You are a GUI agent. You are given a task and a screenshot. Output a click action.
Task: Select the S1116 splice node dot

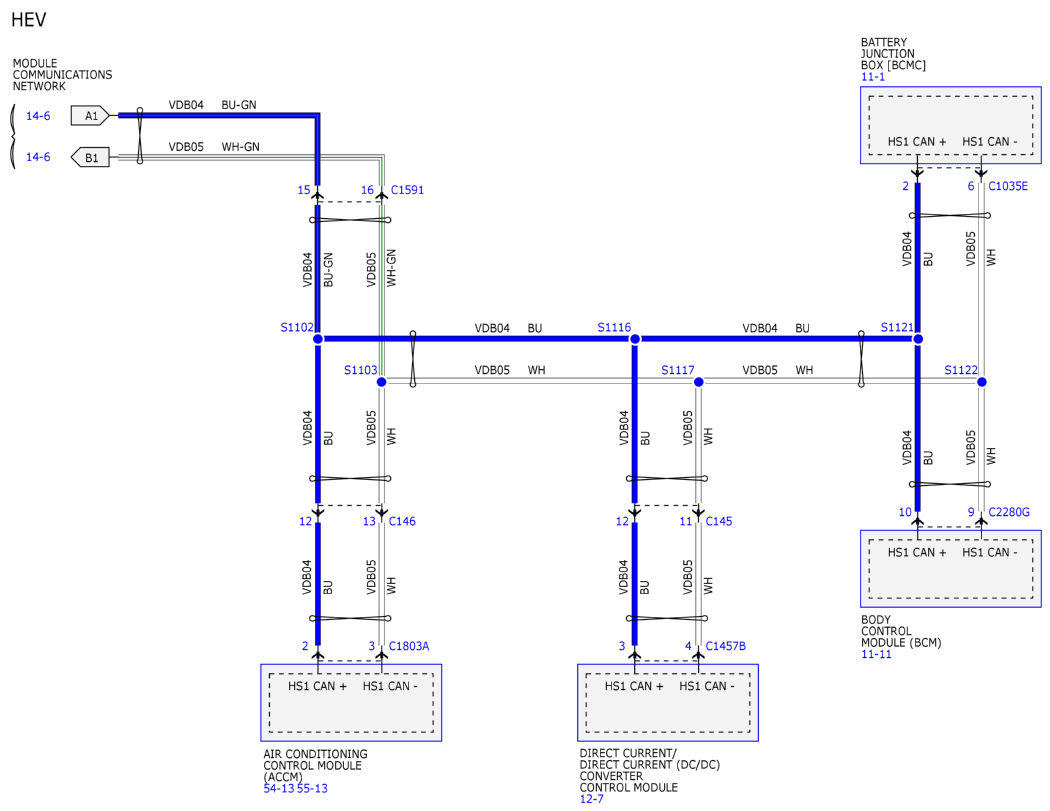coord(635,340)
